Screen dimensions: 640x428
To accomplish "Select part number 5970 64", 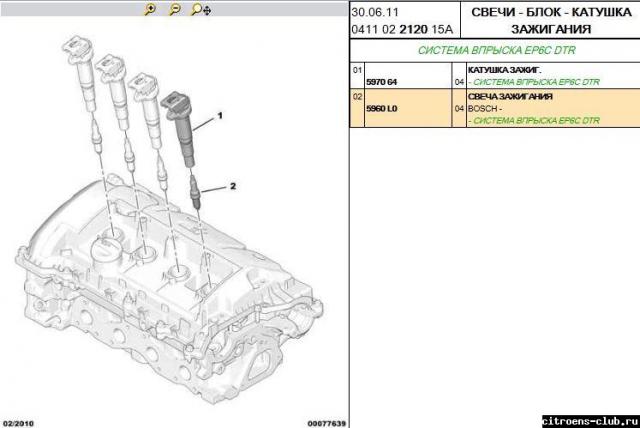I will (x=382, y=82).
